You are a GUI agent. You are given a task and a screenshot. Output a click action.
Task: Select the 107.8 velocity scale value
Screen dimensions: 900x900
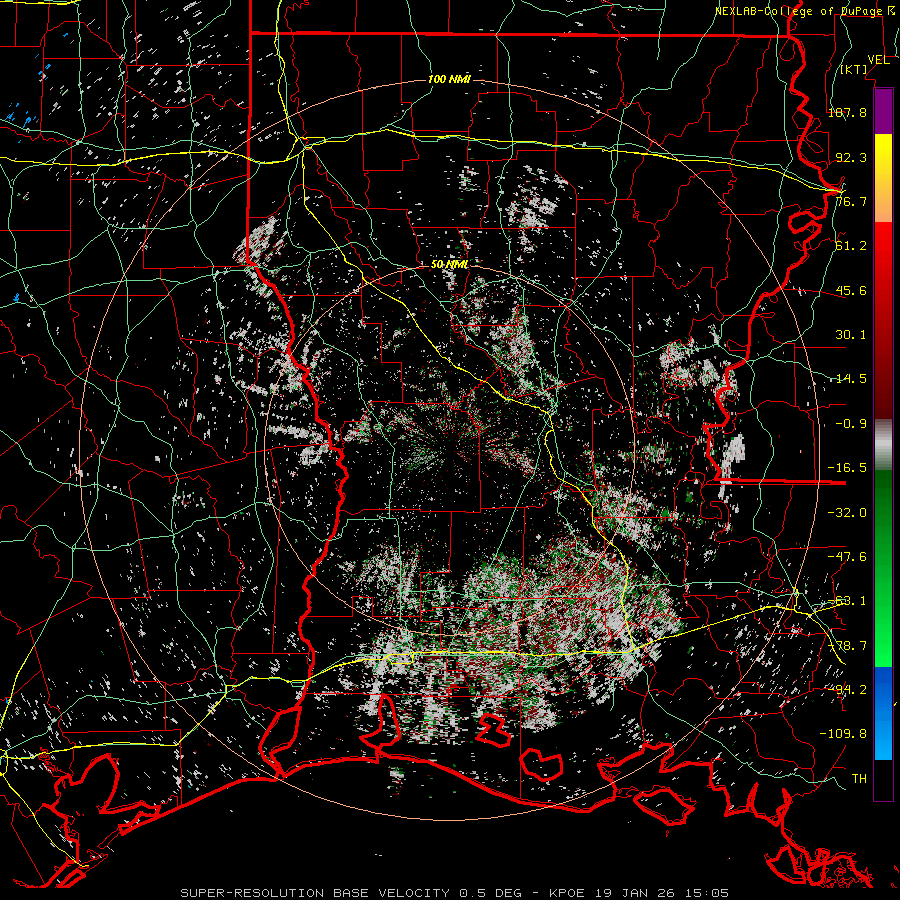click(847, 112)
